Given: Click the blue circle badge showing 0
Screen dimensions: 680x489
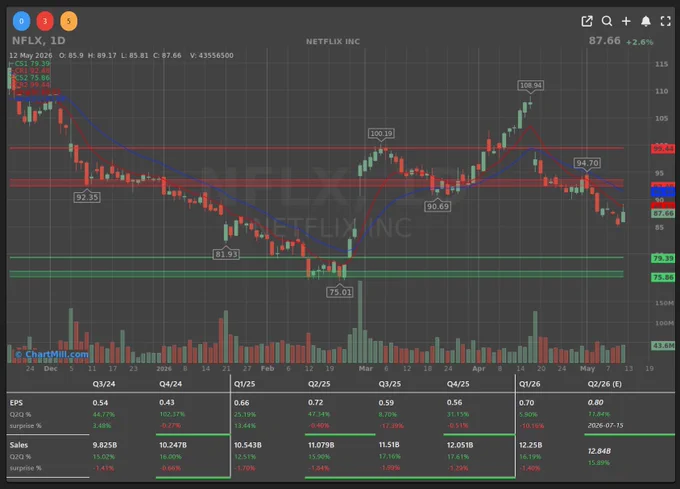Looking at the screenshot, I should point(21,21).
